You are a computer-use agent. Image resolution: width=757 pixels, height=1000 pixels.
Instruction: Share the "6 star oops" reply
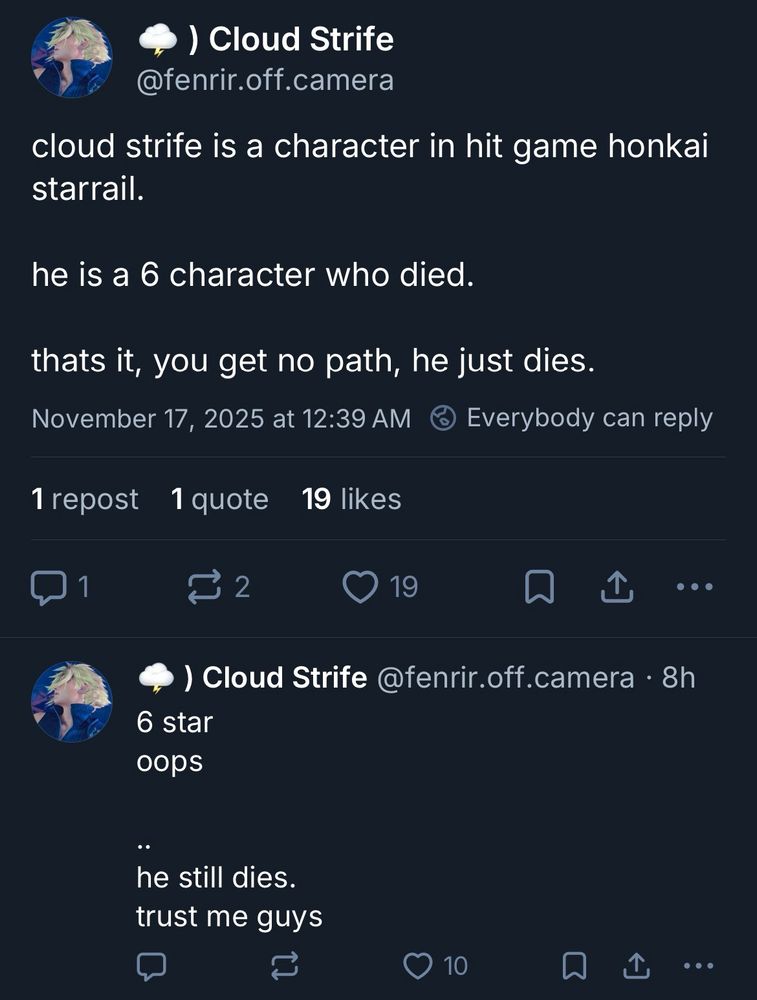[x=635, y=965]
